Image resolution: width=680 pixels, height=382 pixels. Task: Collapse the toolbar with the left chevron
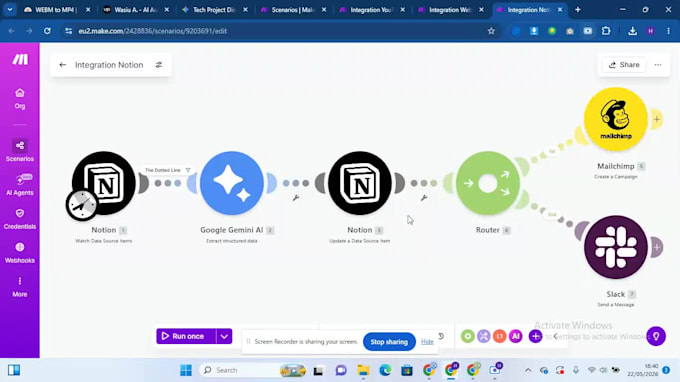pos(556,336)
